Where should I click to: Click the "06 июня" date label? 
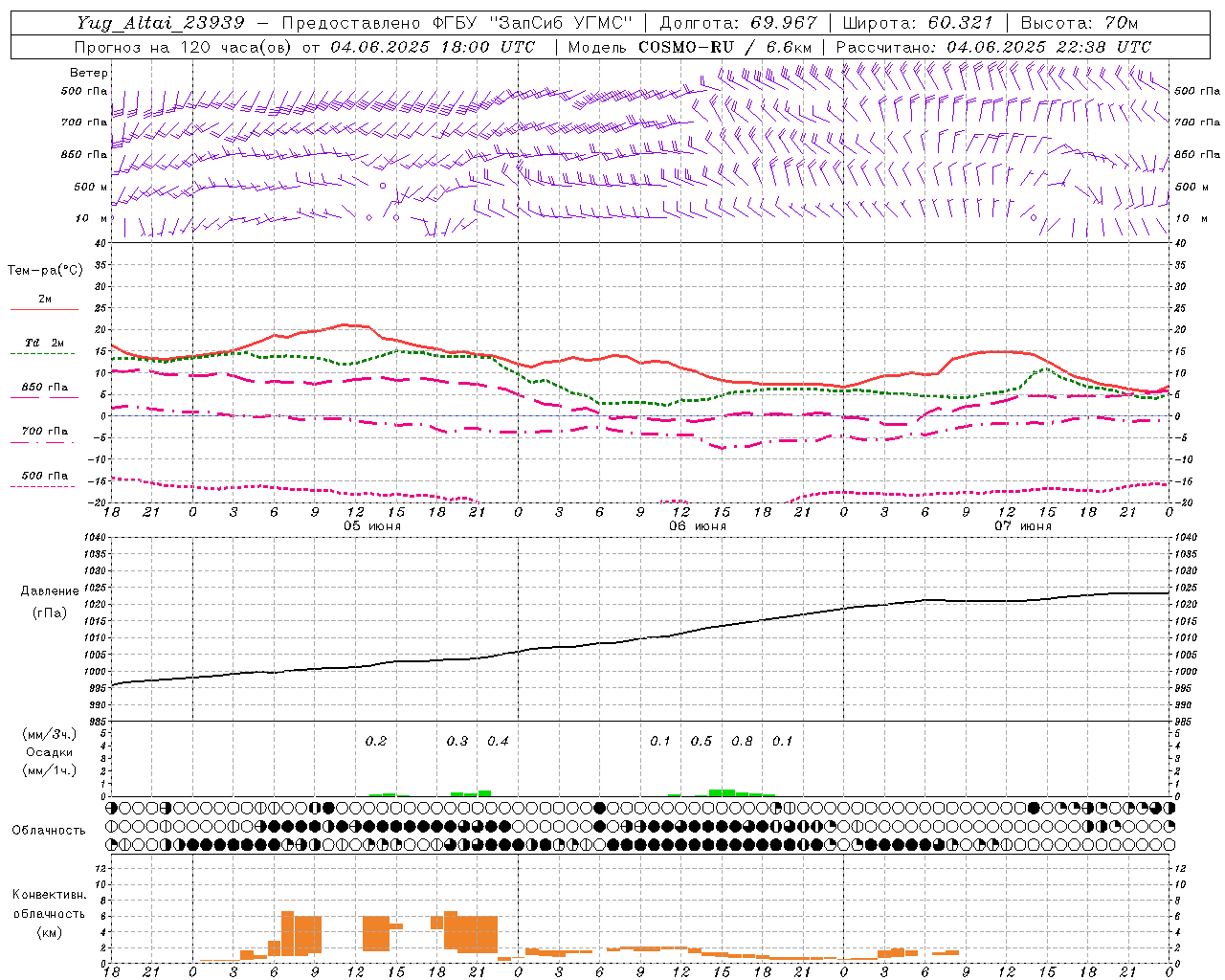coord(697,526)
